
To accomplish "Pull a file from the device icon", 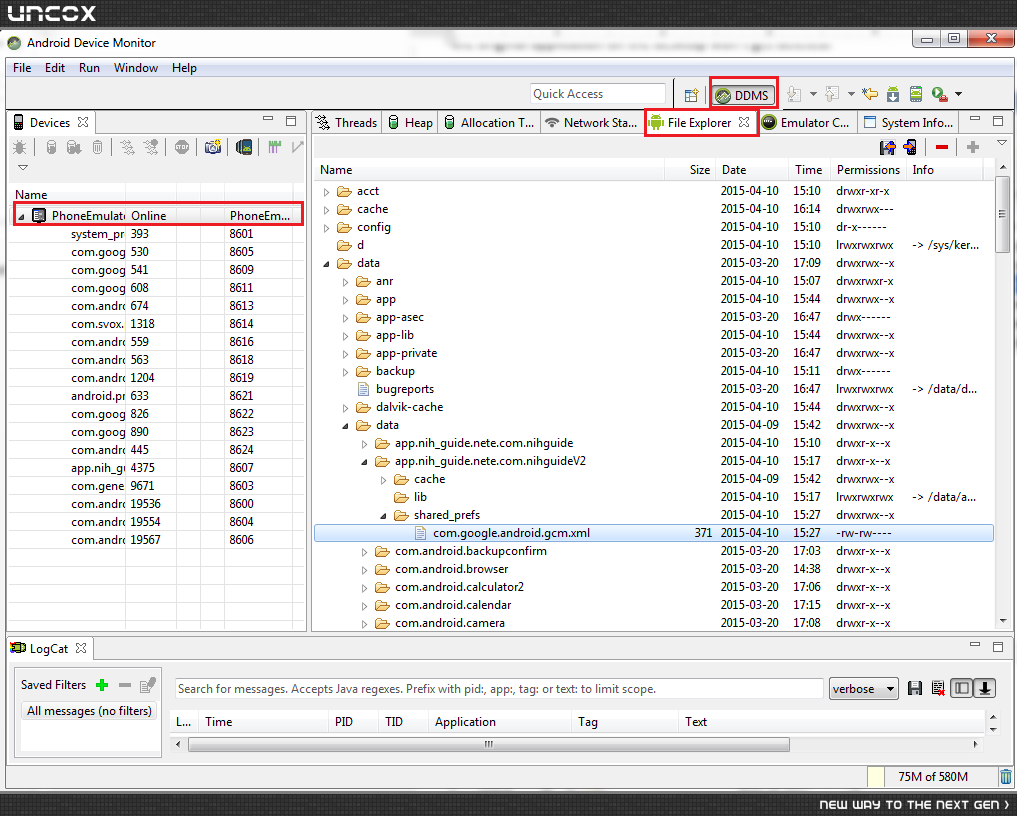I will pyautogui.click(x=887, y=147).
